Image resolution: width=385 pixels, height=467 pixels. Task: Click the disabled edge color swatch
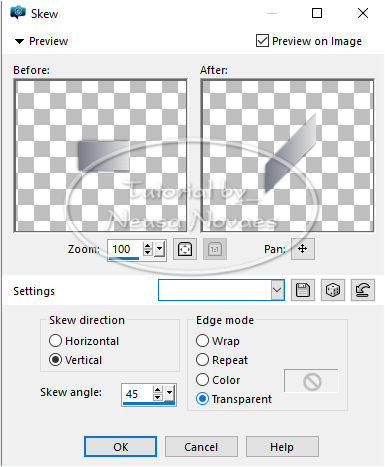point(311,381)
